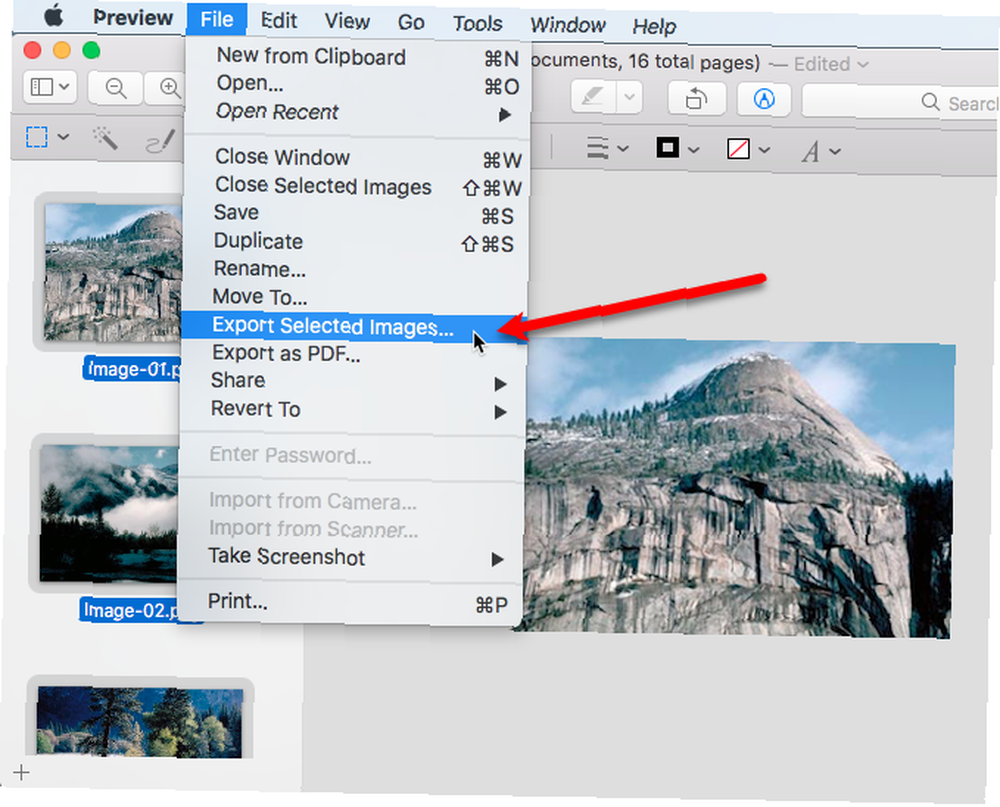
Task: Expand the selection tool options chevron
Action: (x=63, y=137)
